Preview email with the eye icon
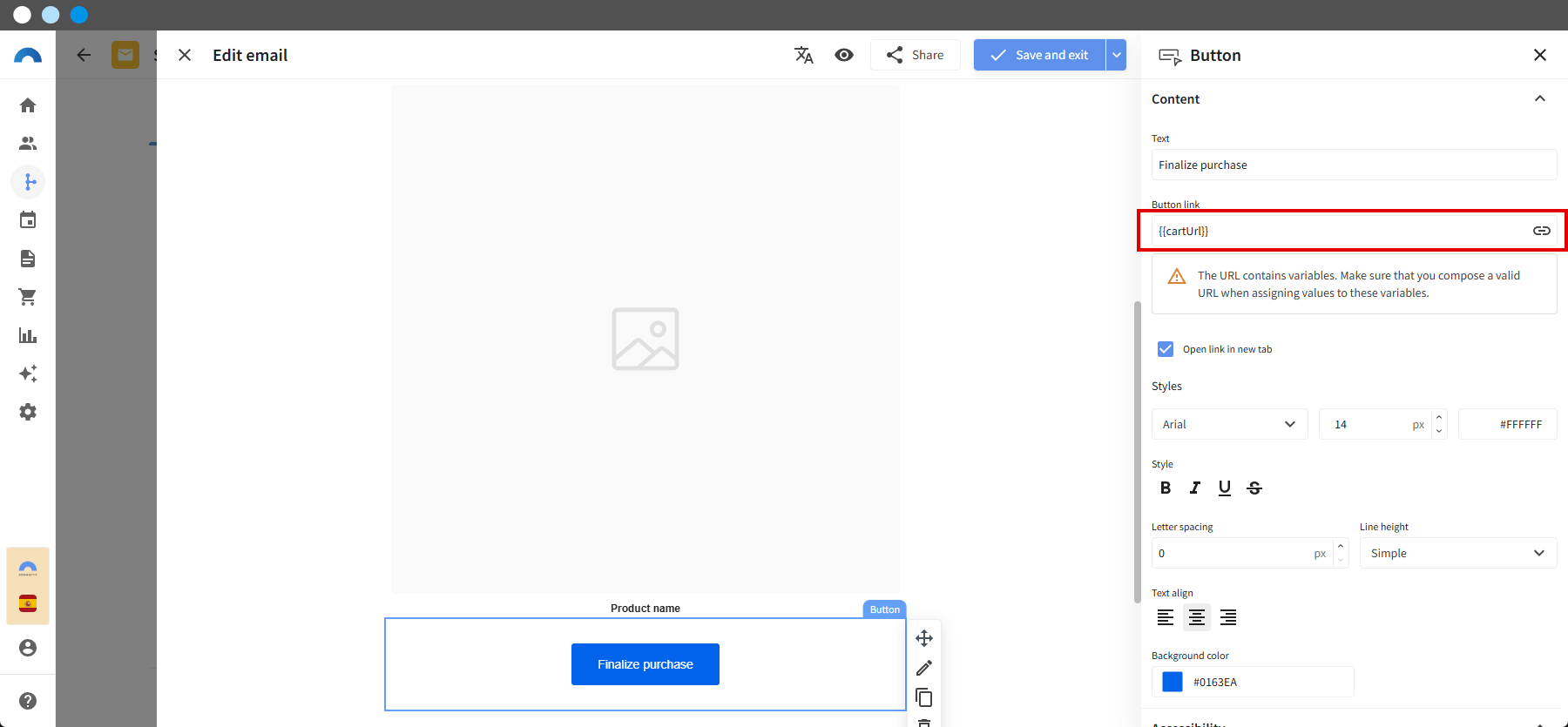The image size is (1568, 727). 844,55
